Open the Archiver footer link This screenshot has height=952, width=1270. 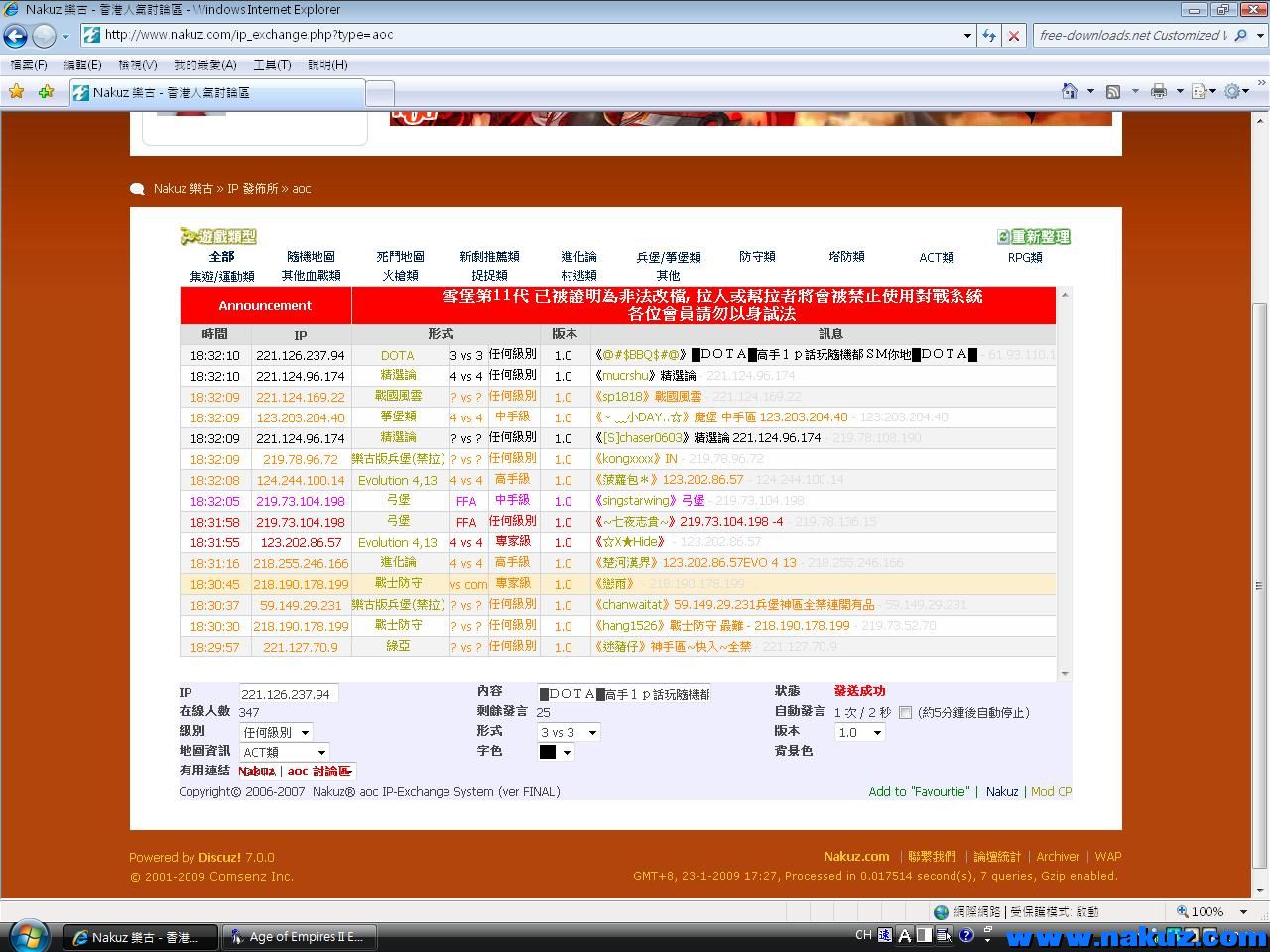1058,856
